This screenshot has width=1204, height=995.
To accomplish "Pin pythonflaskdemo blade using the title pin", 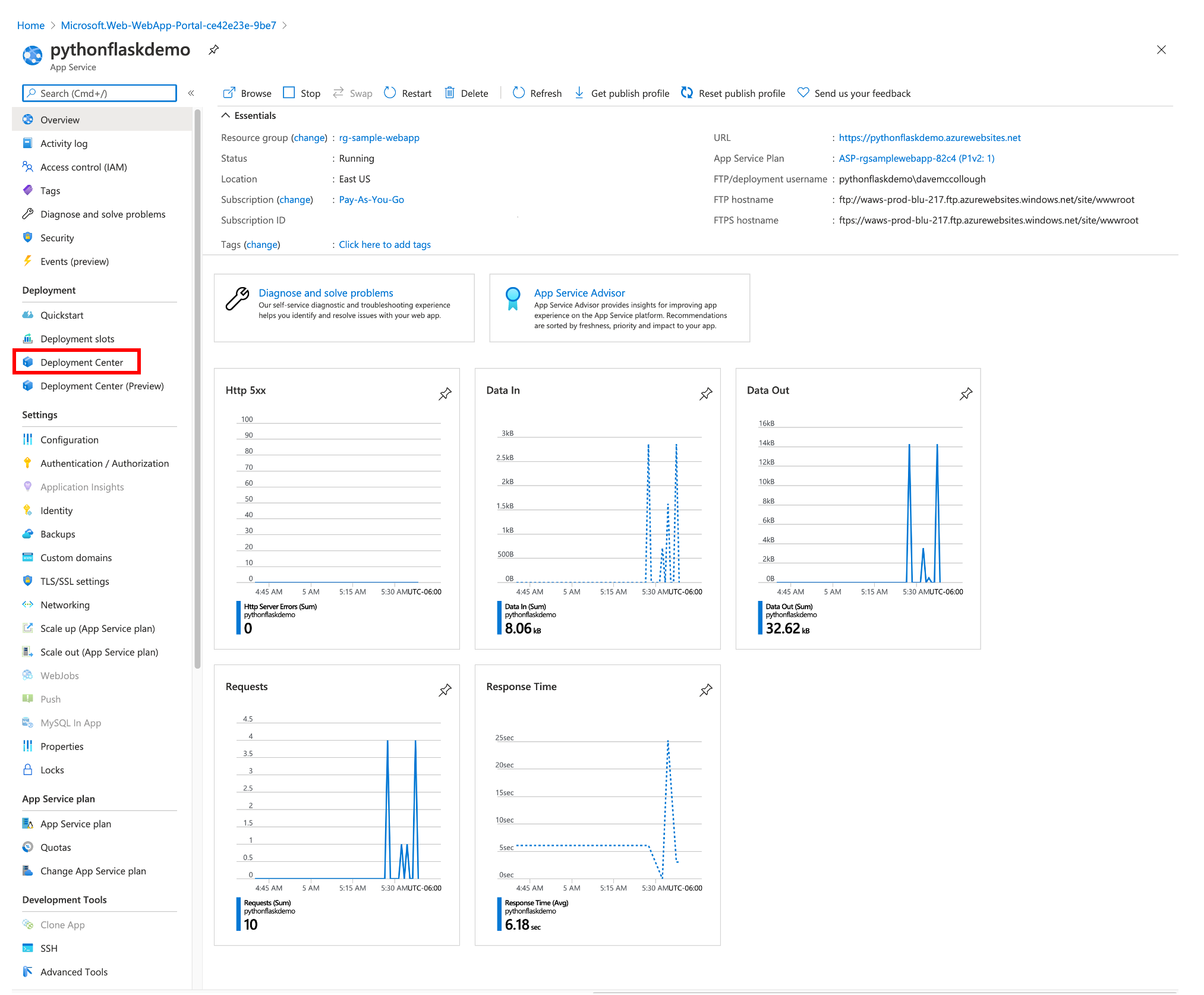I will pyautogui.click(x=214, y=50).
